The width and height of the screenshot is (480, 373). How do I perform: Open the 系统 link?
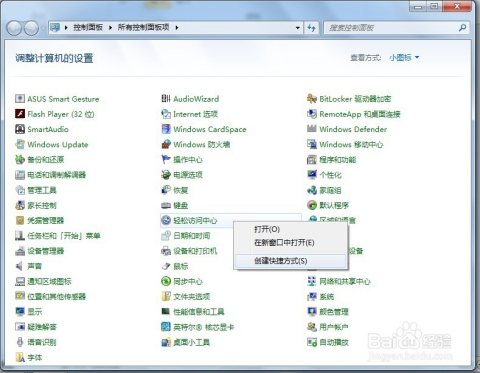pyautogui.click(x=327, y=296)
